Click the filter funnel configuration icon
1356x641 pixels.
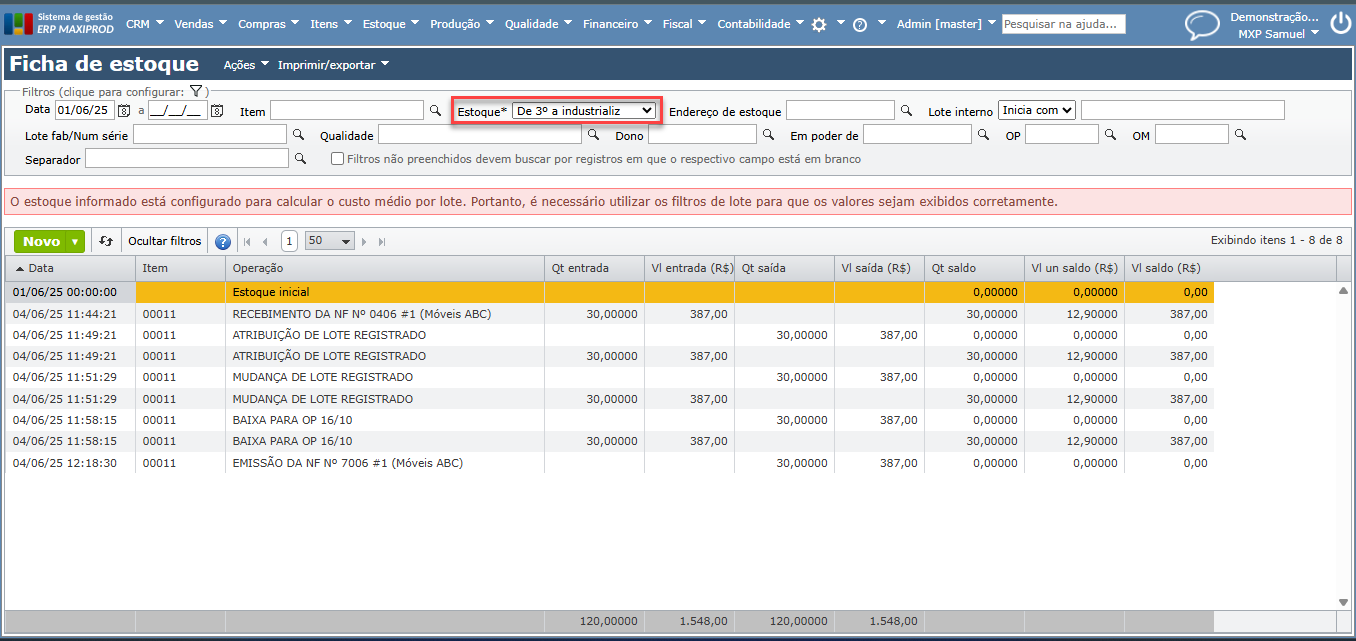pos(197,91)
